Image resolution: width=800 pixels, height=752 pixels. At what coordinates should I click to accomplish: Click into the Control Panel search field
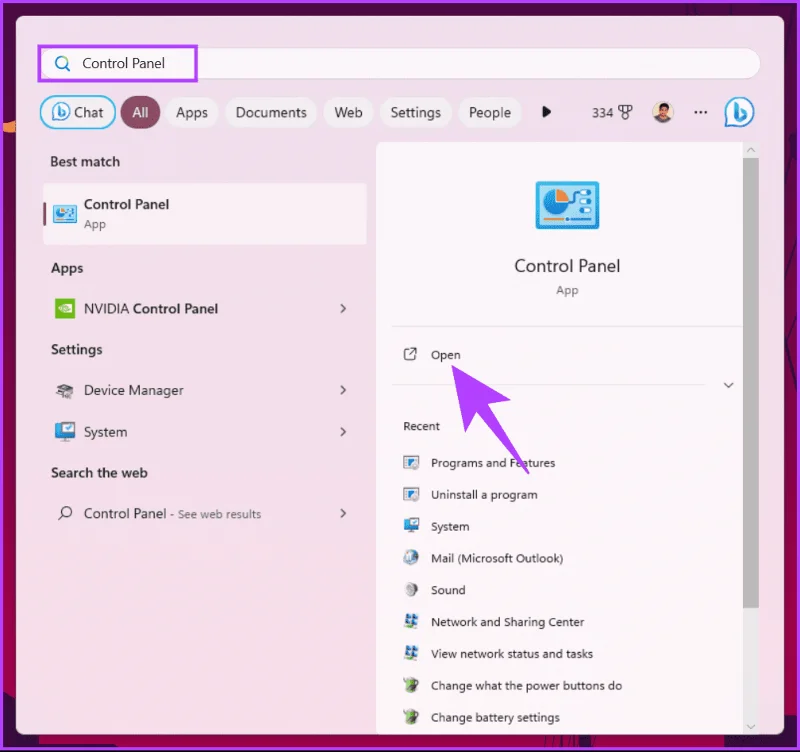click(400, 63)
